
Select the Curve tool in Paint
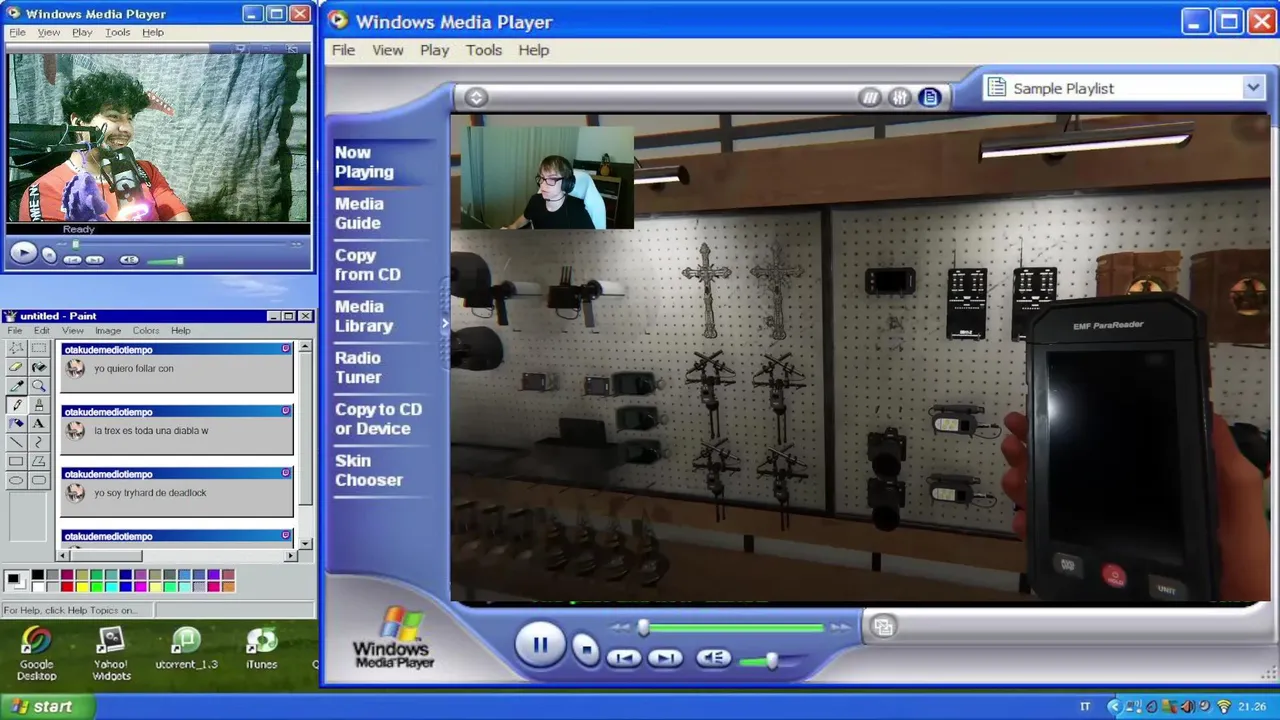click(38, 443)
